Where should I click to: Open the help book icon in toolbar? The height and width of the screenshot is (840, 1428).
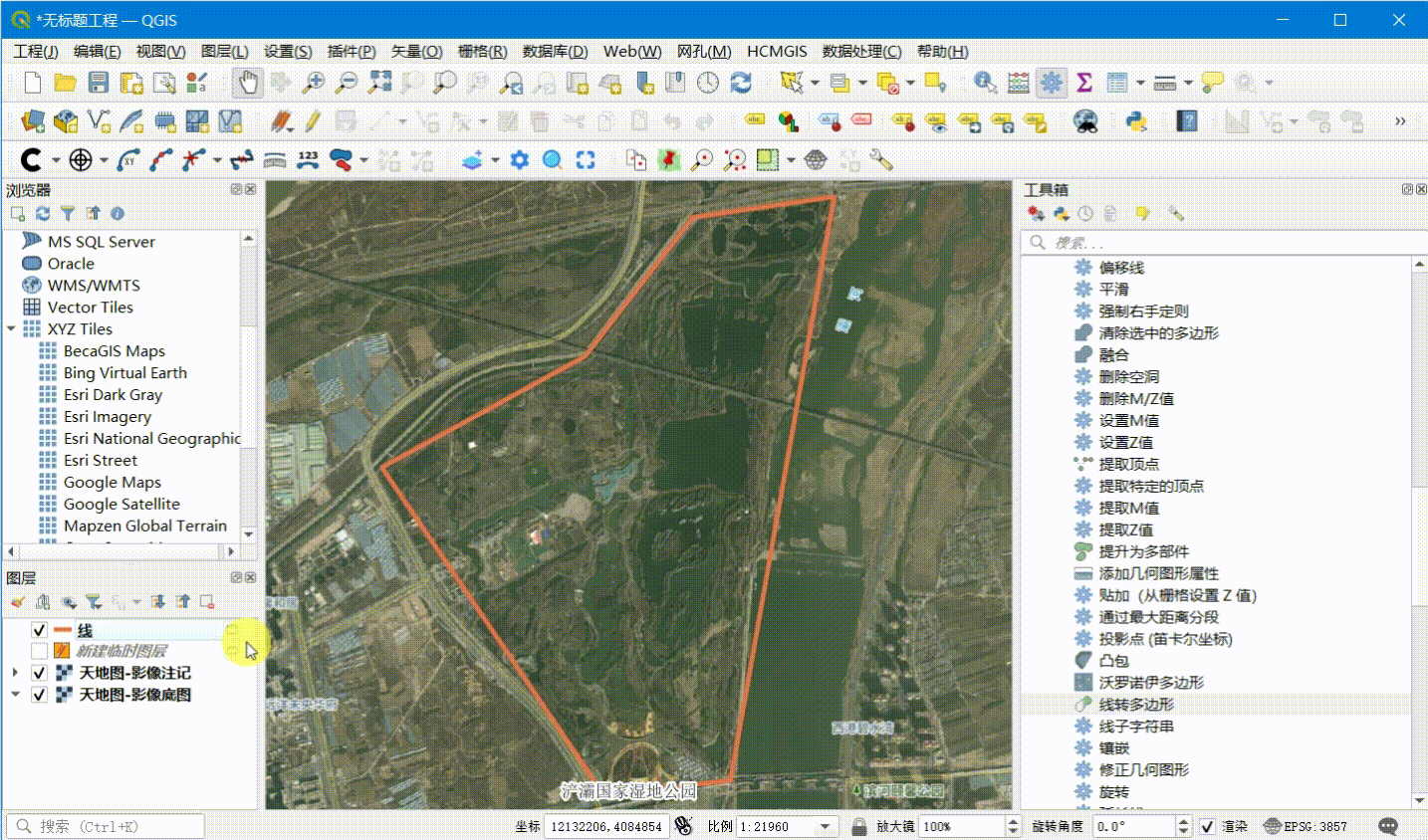(1186, 121)
